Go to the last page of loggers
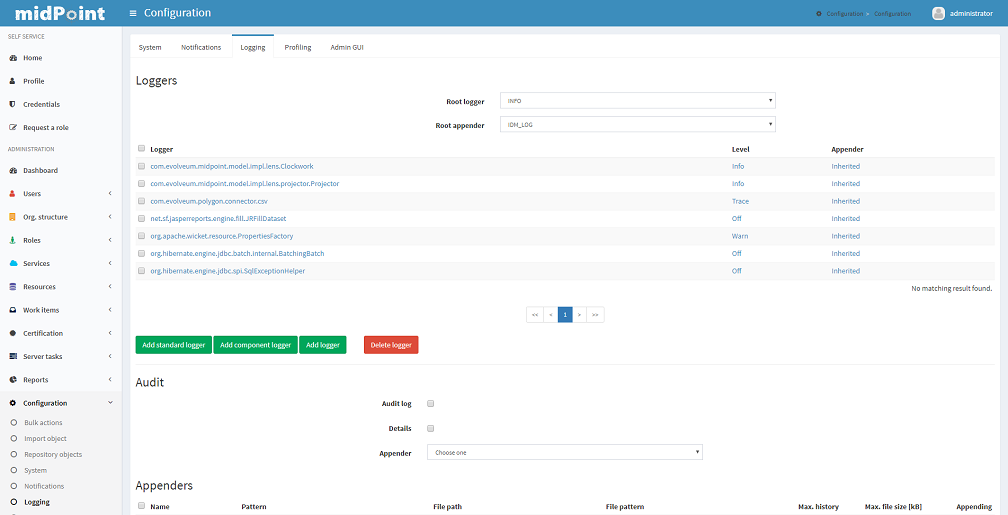 pos(596,315)
